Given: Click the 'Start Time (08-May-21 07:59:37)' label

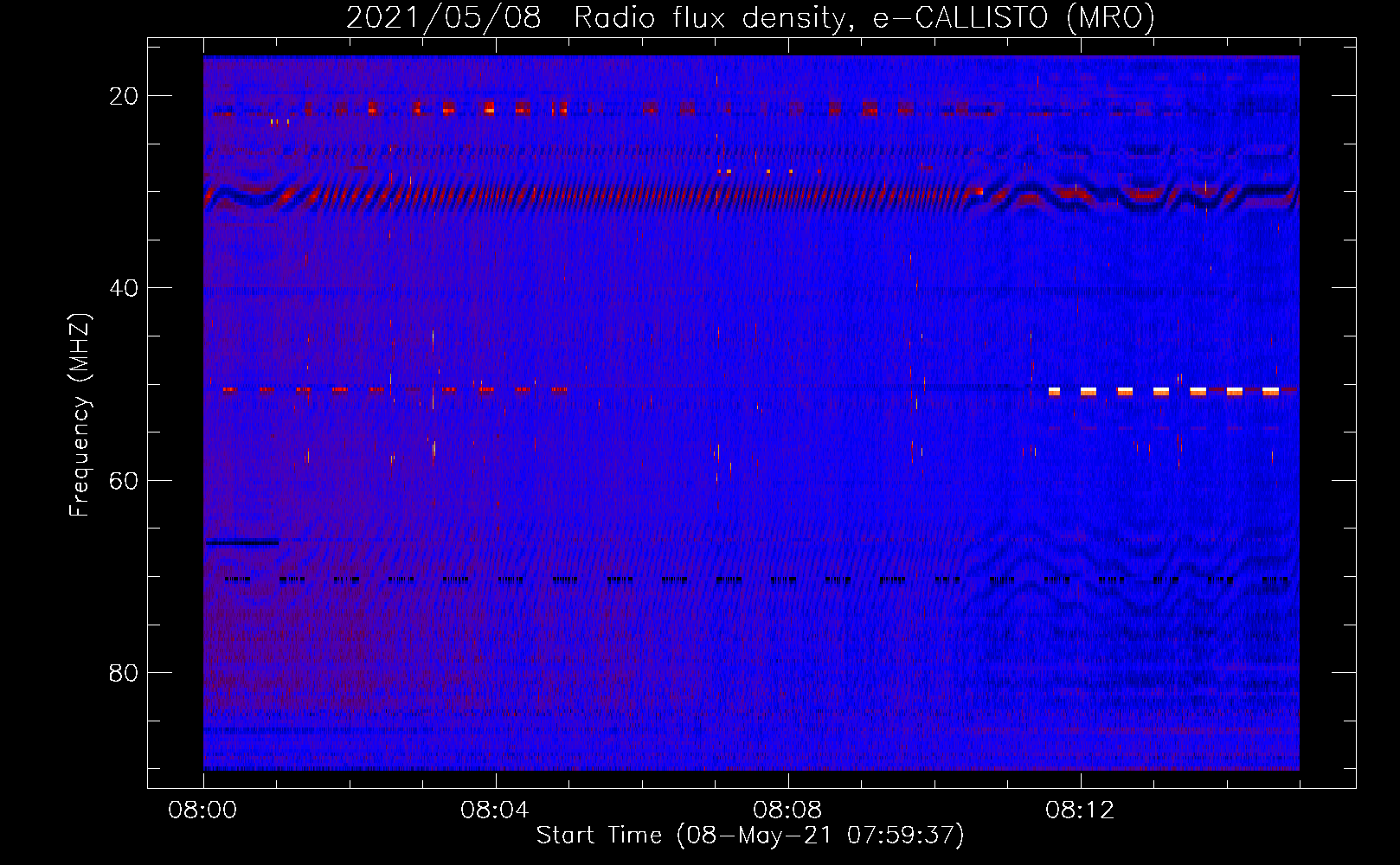Looking at the screenshot, I should point(750,836).
